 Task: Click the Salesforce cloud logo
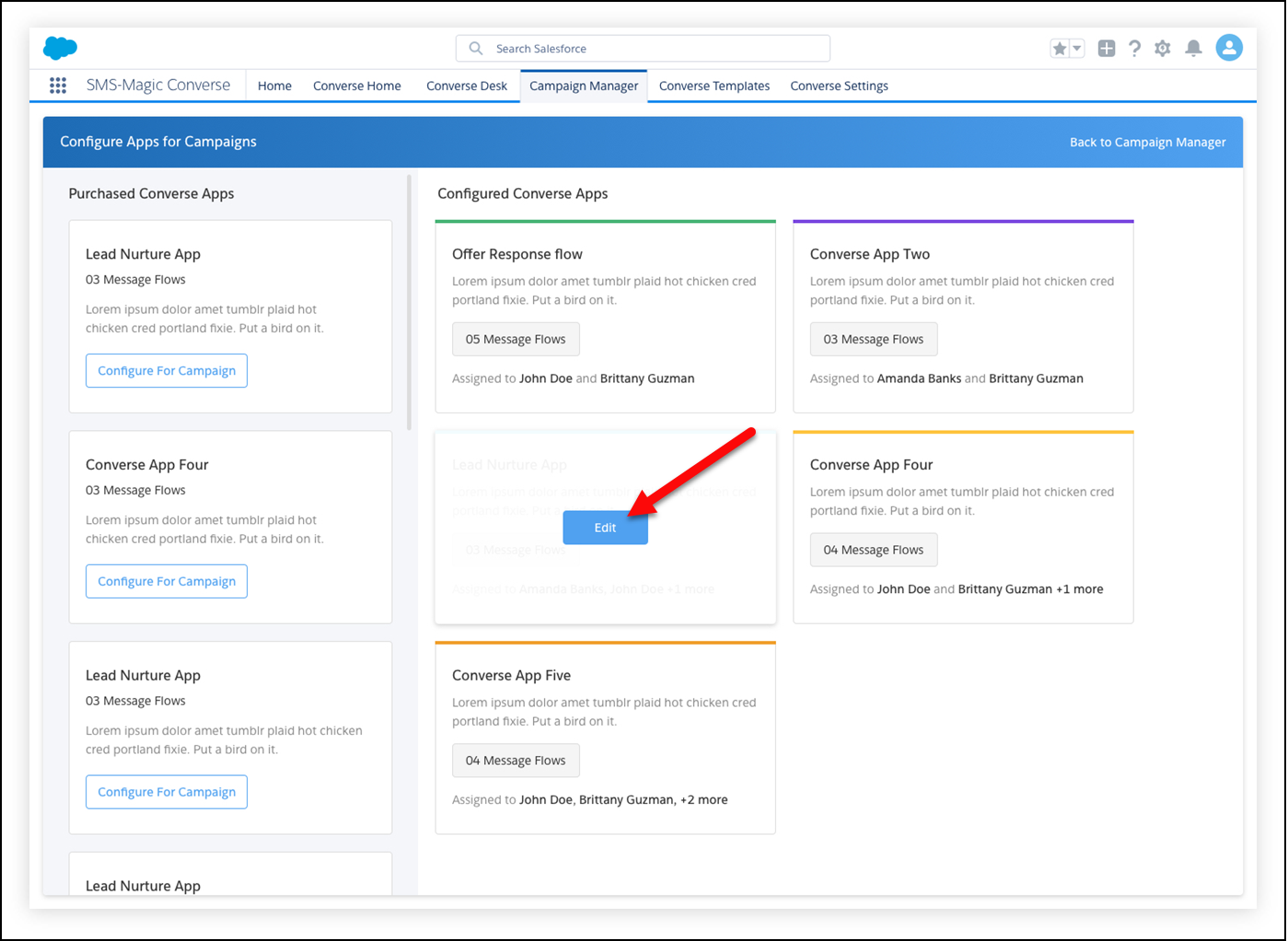click(61, 48)
